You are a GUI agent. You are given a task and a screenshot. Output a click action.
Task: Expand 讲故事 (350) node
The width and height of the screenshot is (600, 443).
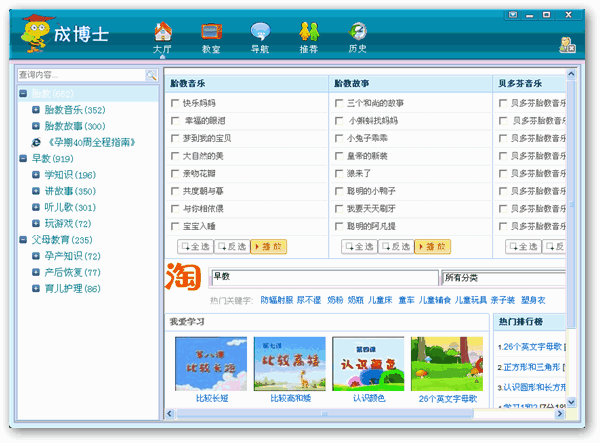(36, 191)
